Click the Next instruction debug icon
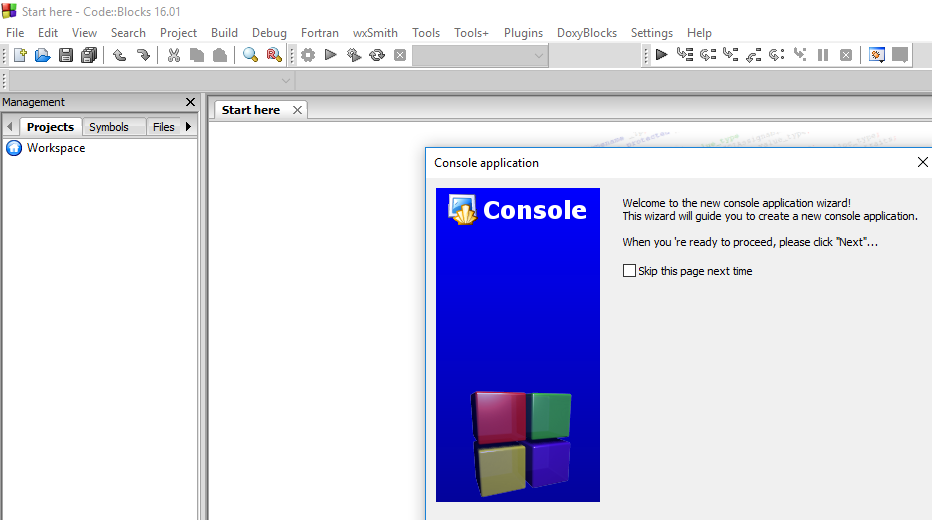This screenshot has height=520, width=932. coord(777,55)
